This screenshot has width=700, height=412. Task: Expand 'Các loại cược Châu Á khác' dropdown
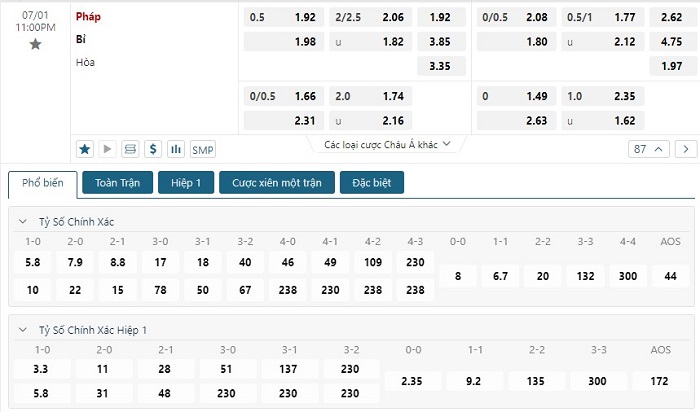tap(388, 144)
